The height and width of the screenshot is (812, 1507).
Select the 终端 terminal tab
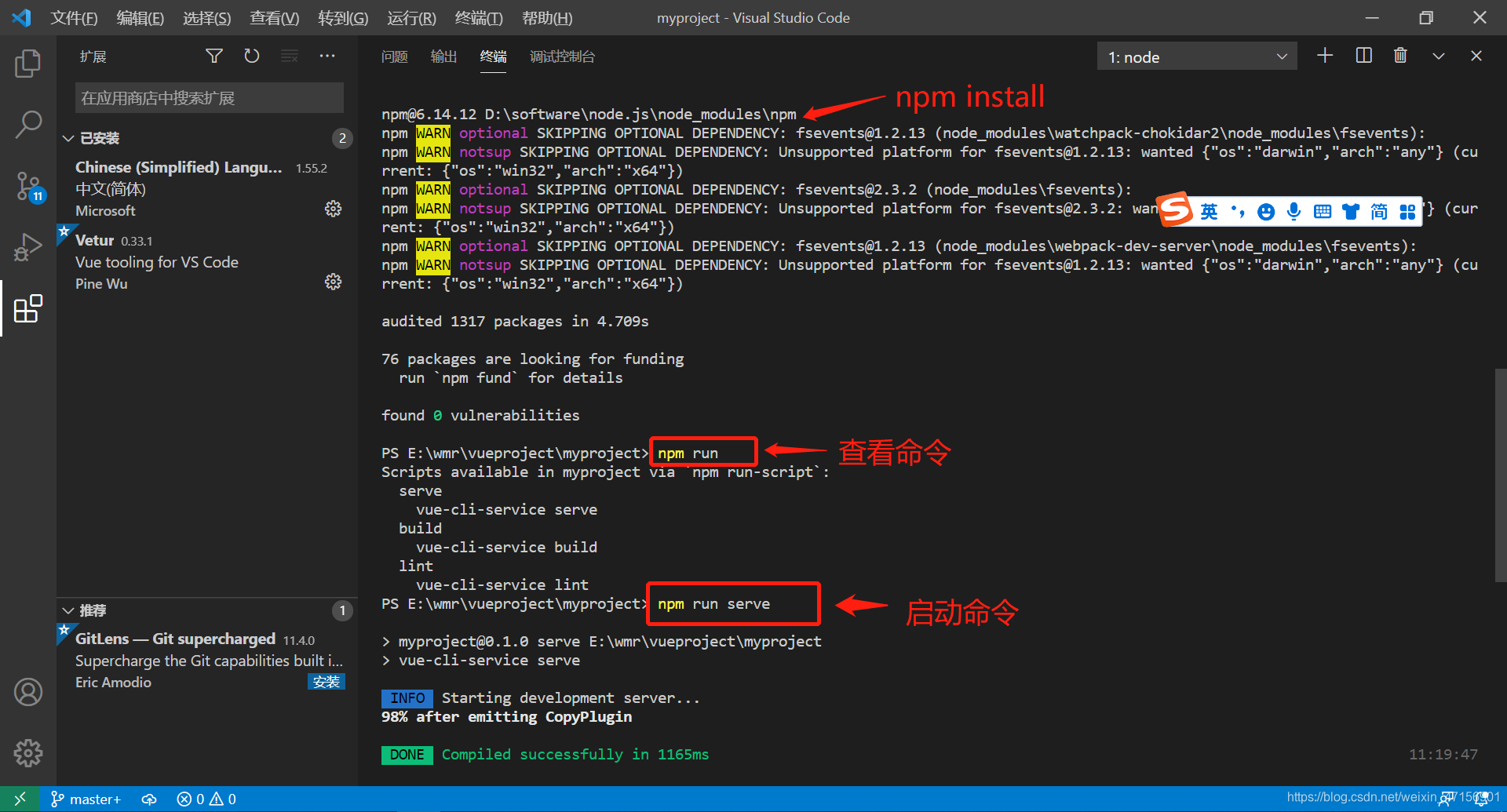(x=493, y=56)
